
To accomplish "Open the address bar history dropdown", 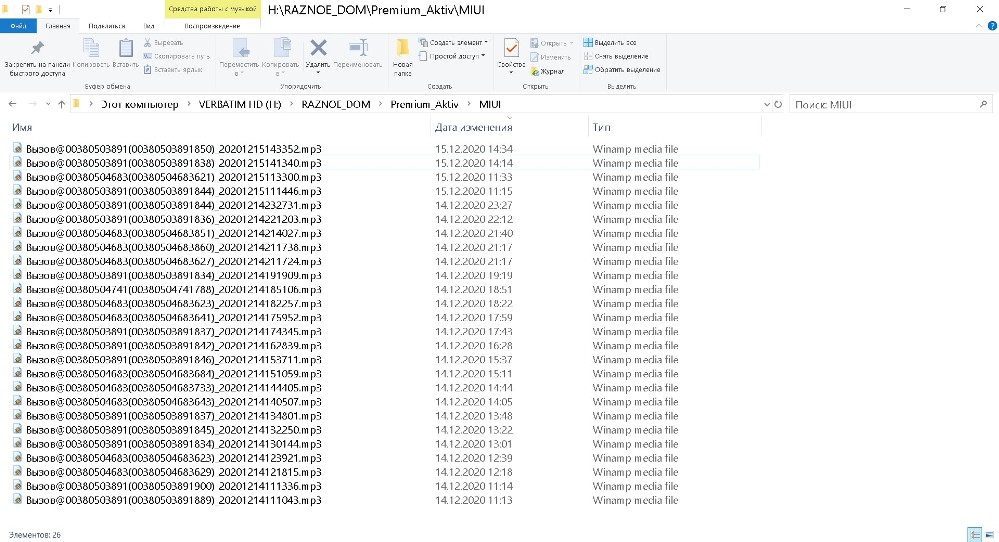I will click(x=766, y=104).
